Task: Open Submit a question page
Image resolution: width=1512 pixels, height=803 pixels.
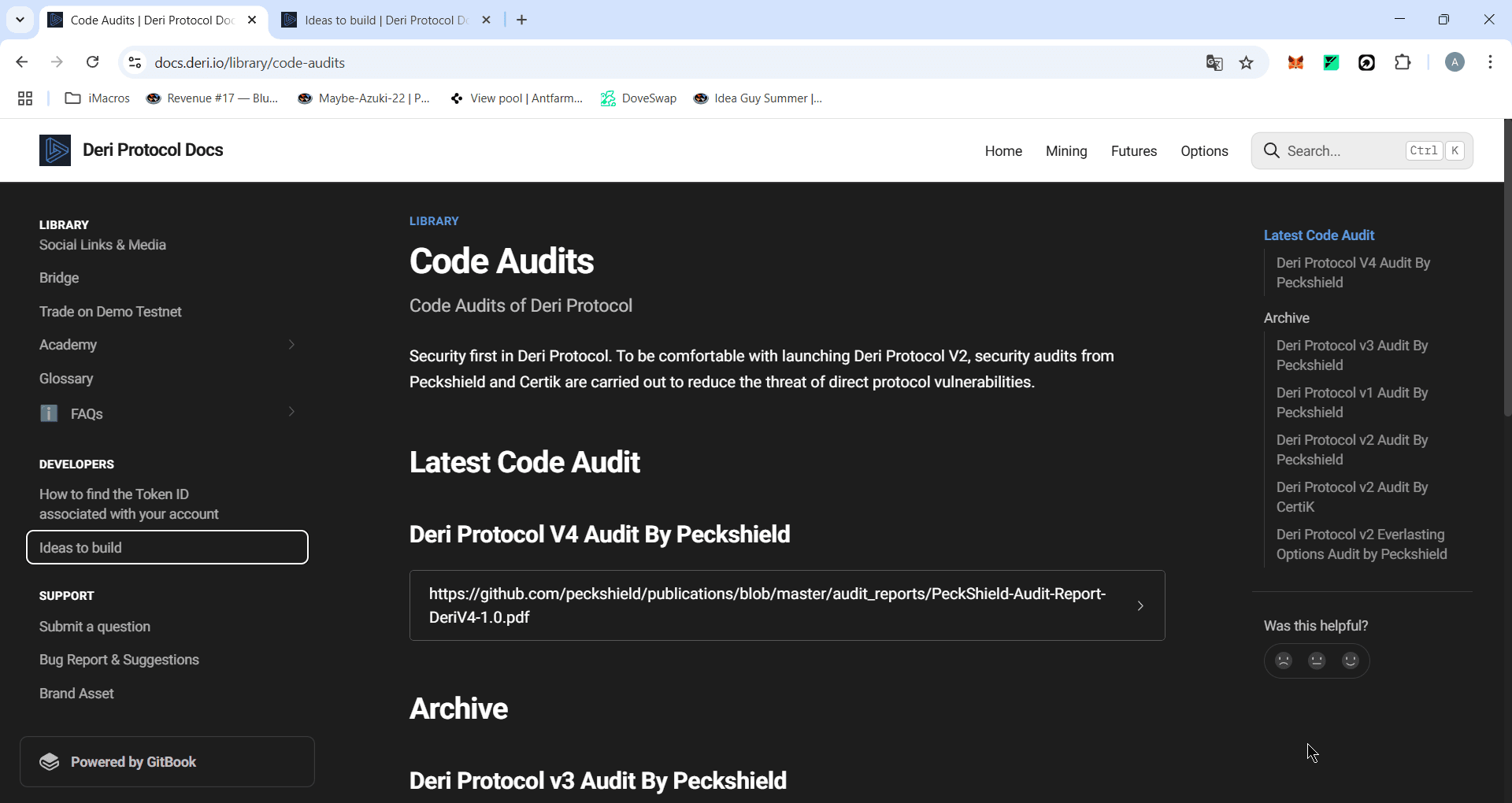Action: coord(94,627)
